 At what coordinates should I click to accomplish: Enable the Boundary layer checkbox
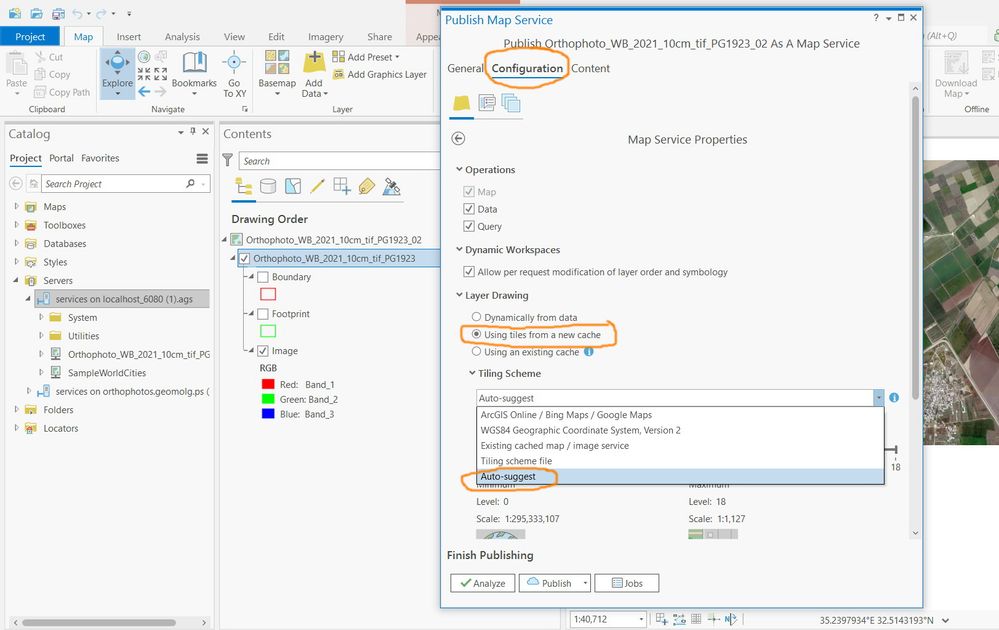pyautogui.click(x=262, y=277)
